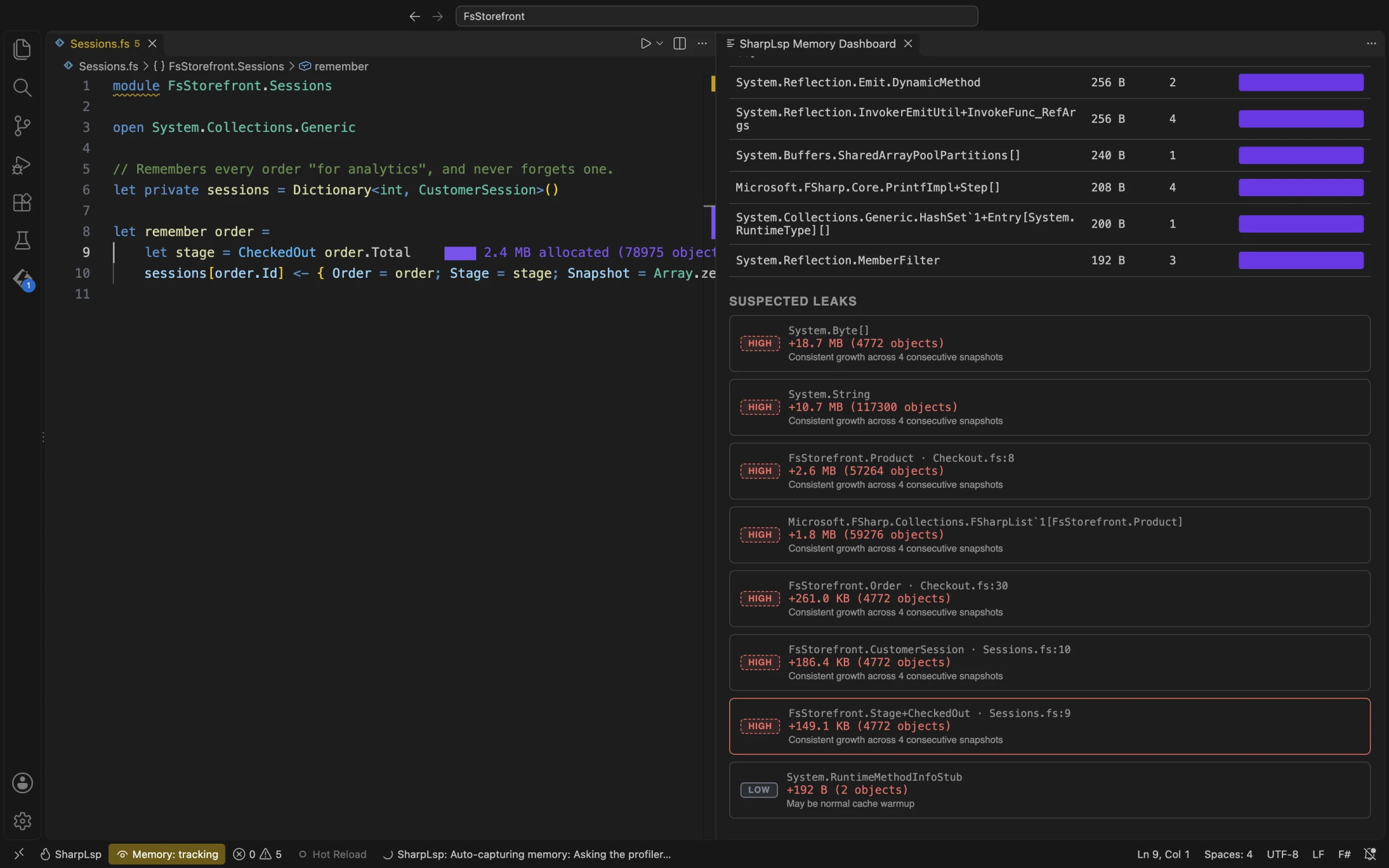Open the Manage gear icon
Screen dimensions: 1389x868
click(22, 821)
